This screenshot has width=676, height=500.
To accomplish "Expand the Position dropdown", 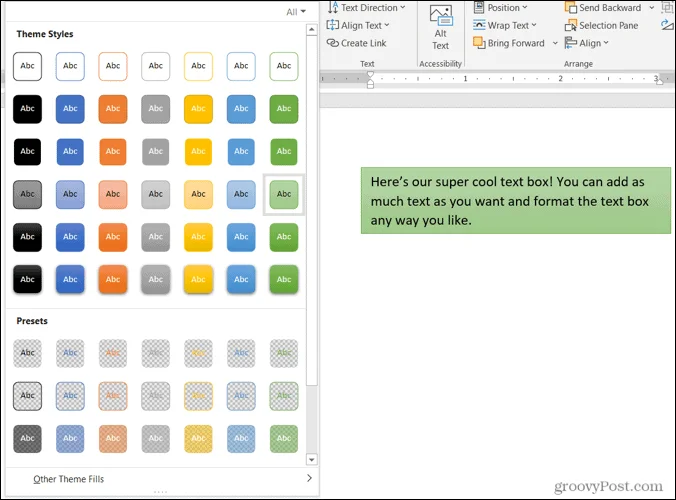I will [501, 7].
